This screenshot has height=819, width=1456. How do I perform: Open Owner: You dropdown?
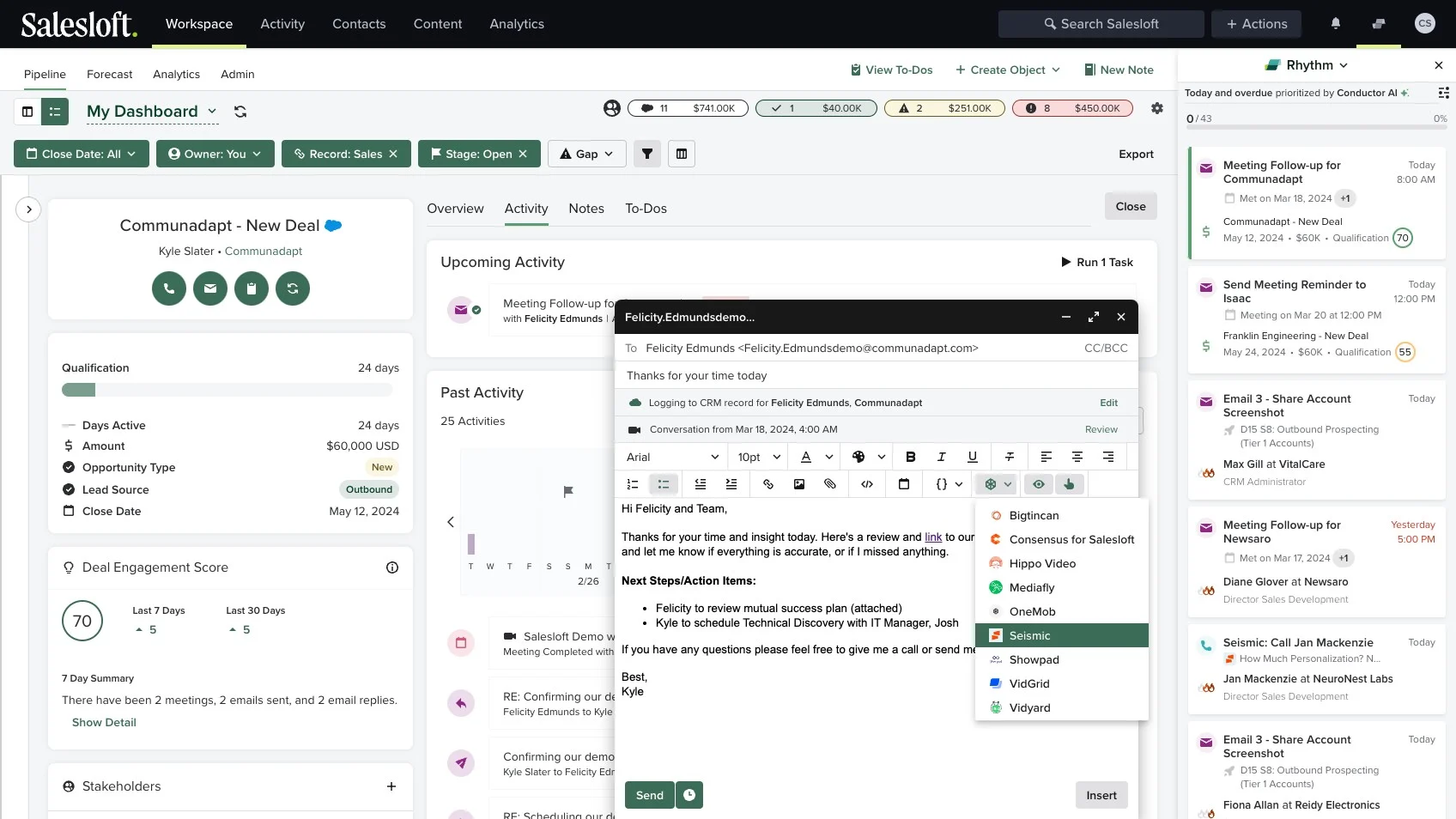click(215, 154)
